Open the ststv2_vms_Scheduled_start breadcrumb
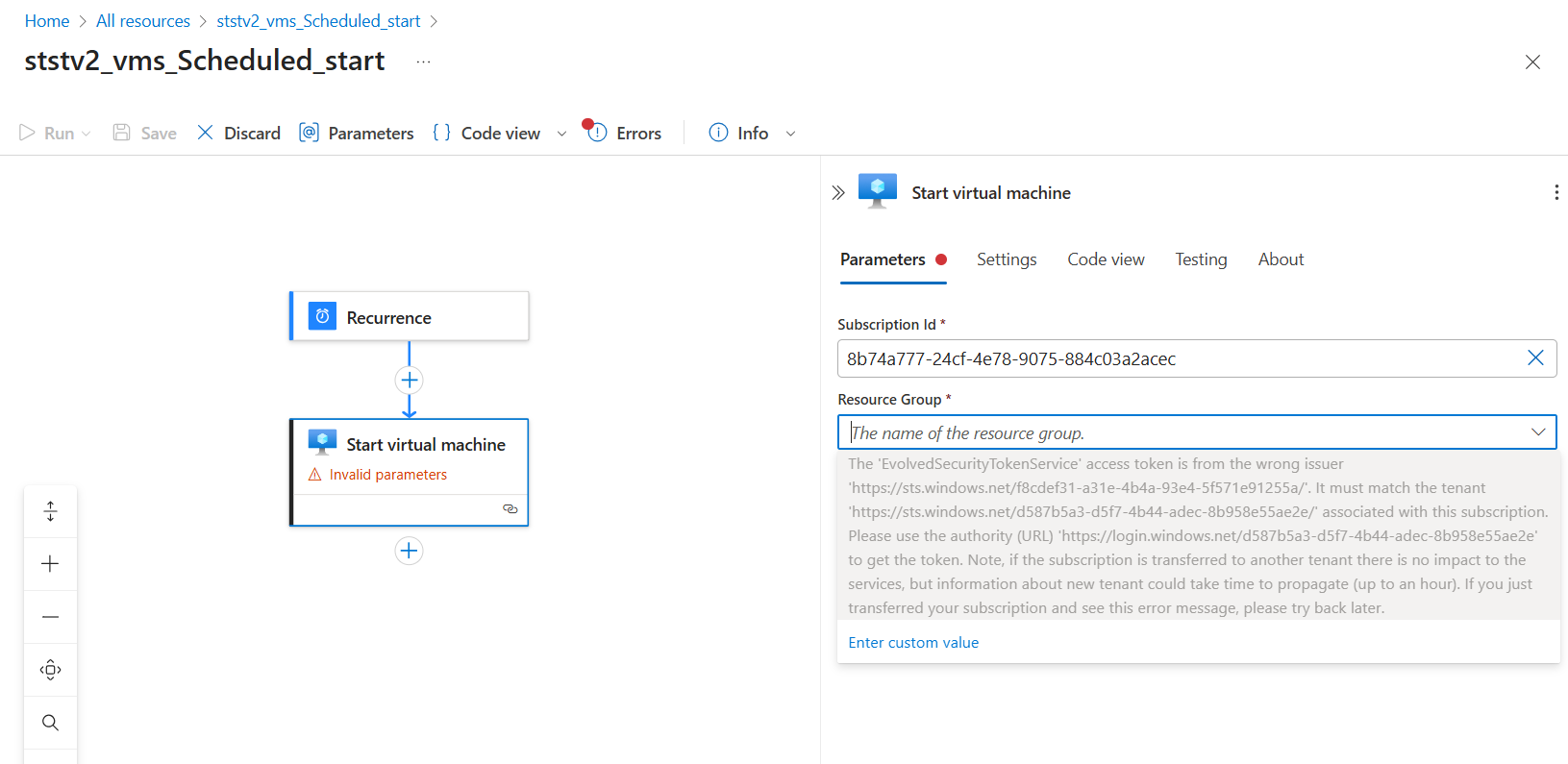Viewport: 1568px width, 764px height. coord(318,21)
